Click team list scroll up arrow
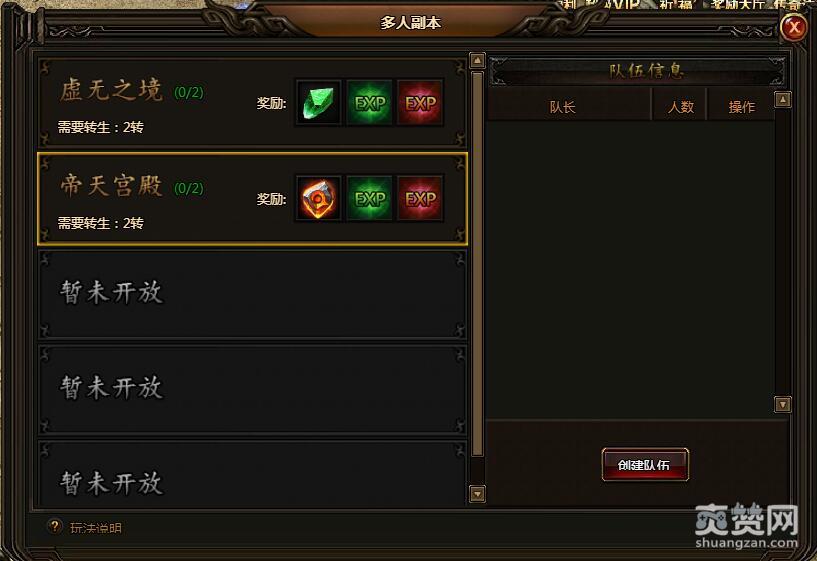 click(x=783, y=99)
